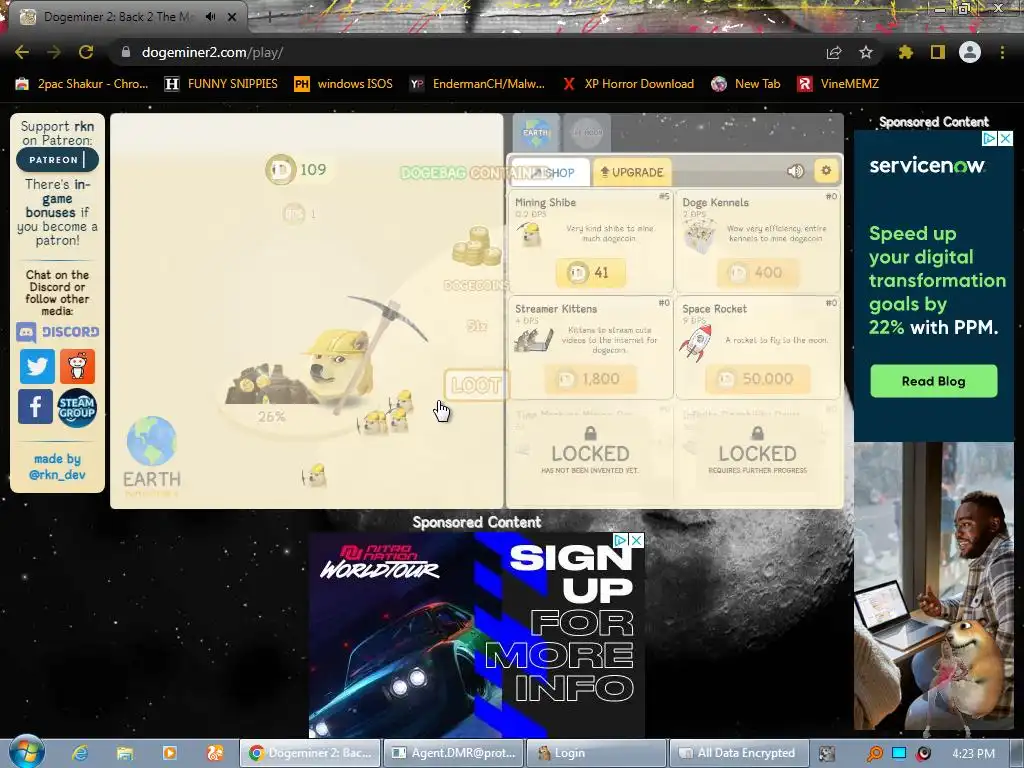This screenshot has width=1024, height=768.
Task: Close the ServiceNow ad
Action: point(1006,138)
